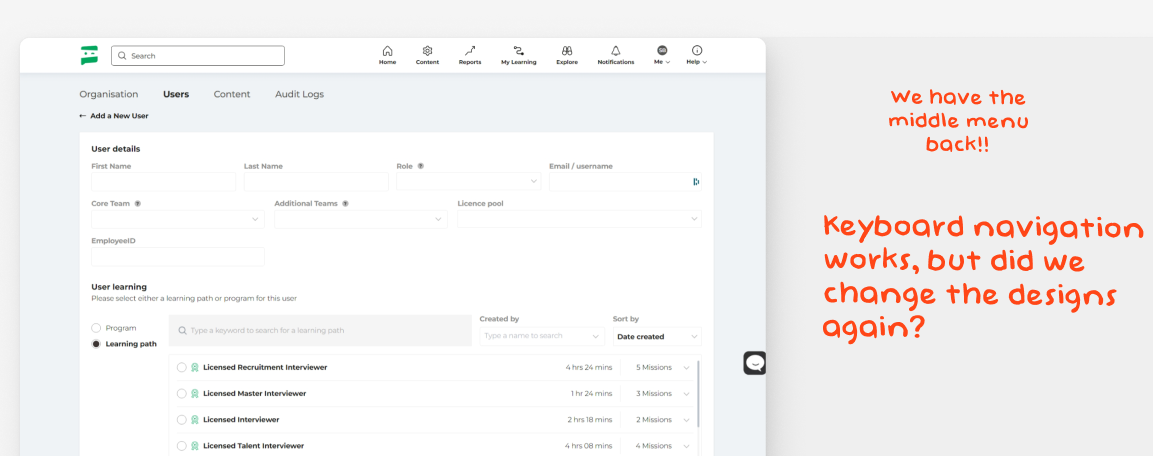Click badge icon of Licensed Master Interviewer

(195, 393)
